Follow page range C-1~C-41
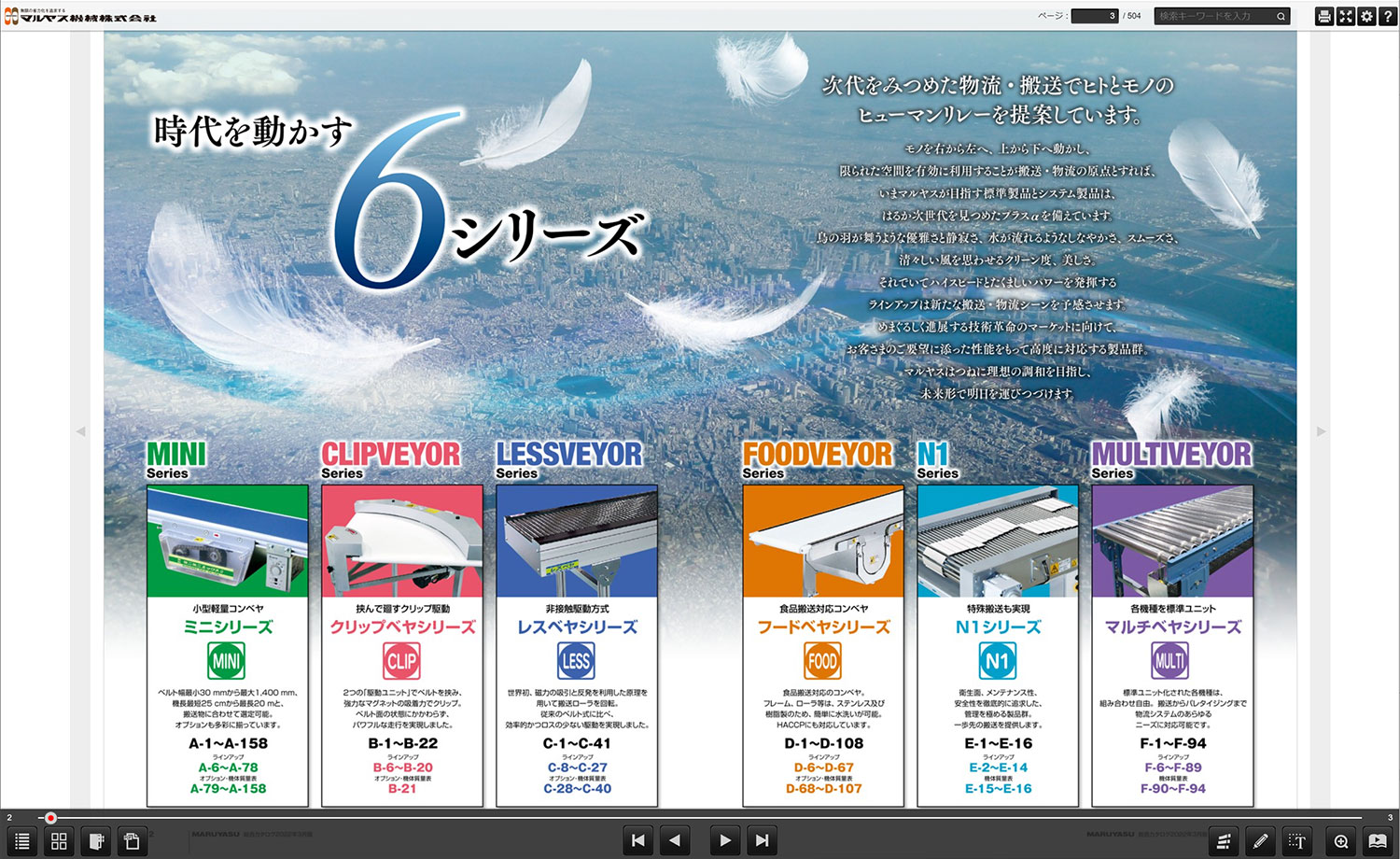1400x859 pixels. [577, 743]
